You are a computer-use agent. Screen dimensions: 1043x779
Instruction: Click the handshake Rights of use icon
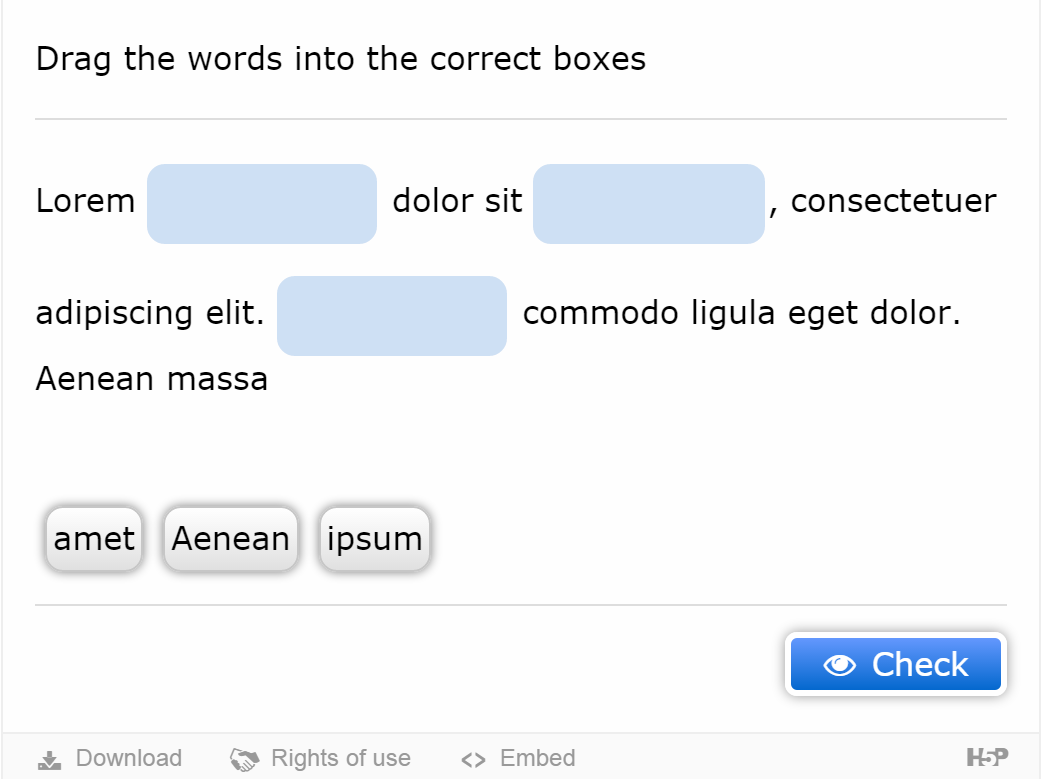pos(244,759)
